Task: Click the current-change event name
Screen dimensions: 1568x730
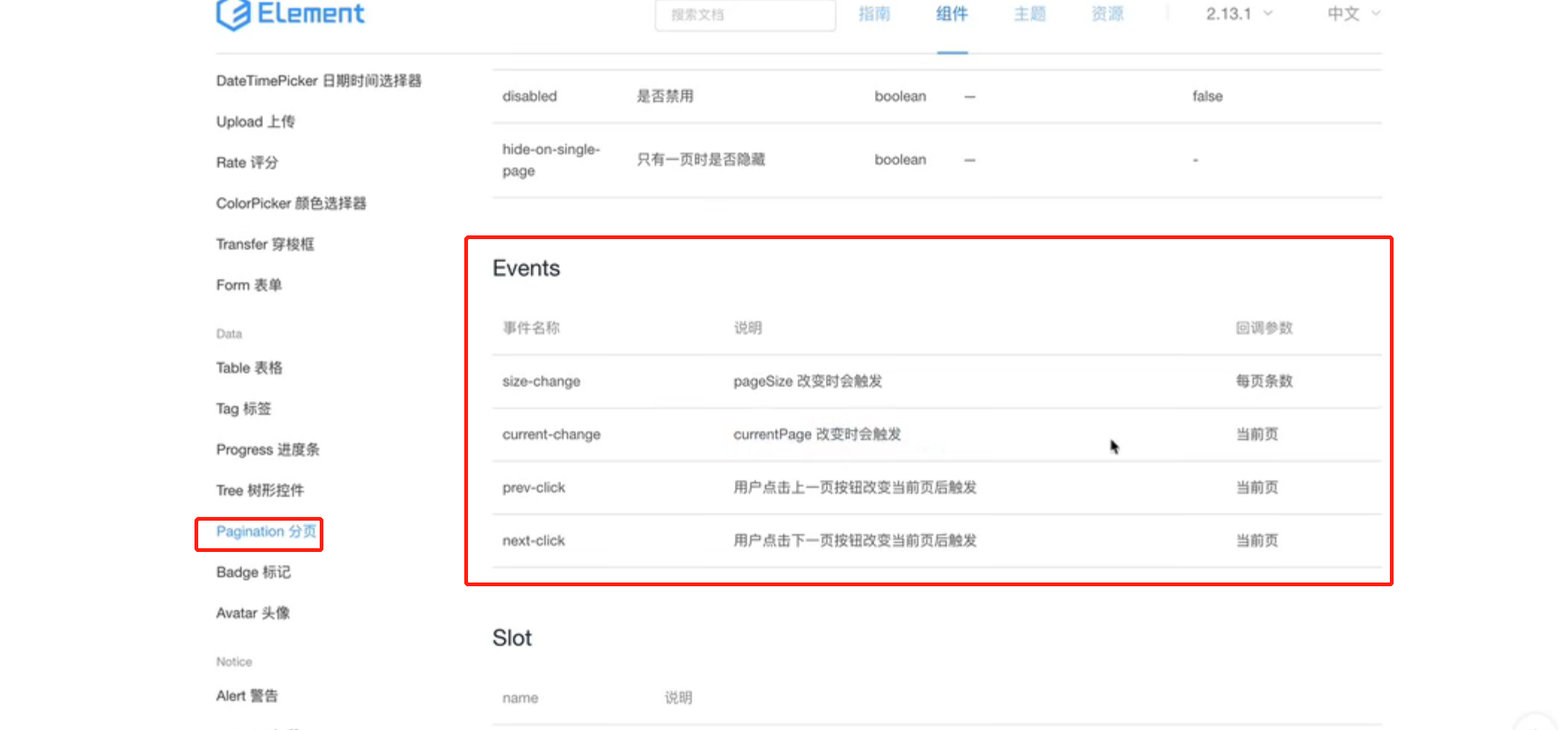Action: tap(551, 434)
